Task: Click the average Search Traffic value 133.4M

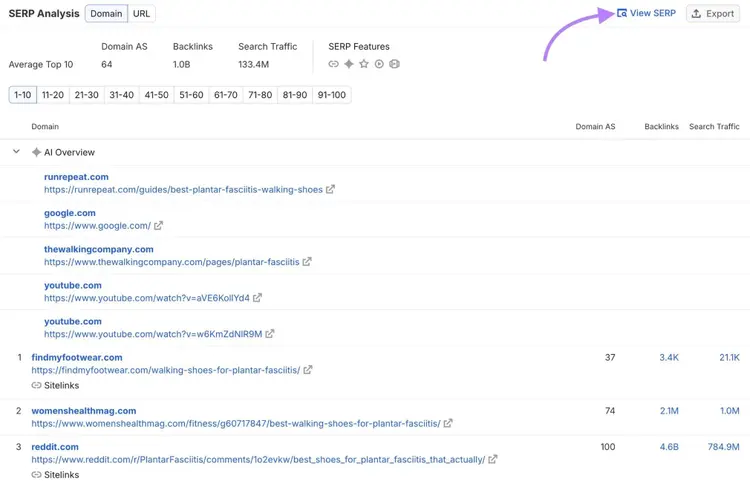Action: [x=254, y=64]
